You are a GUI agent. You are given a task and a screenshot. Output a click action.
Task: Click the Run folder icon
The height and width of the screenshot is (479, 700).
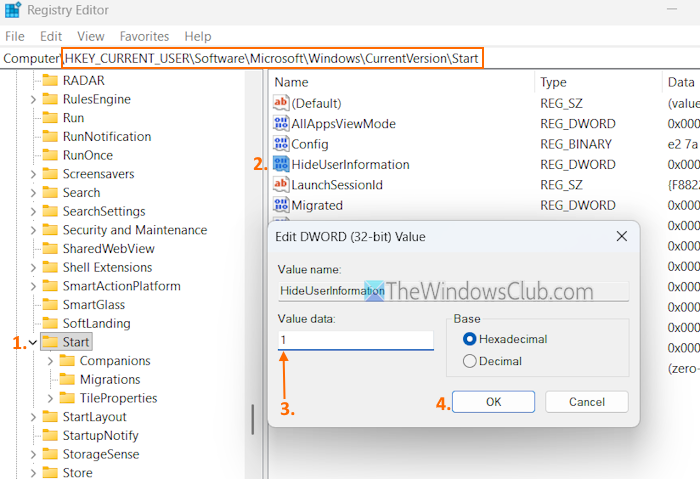50,117
